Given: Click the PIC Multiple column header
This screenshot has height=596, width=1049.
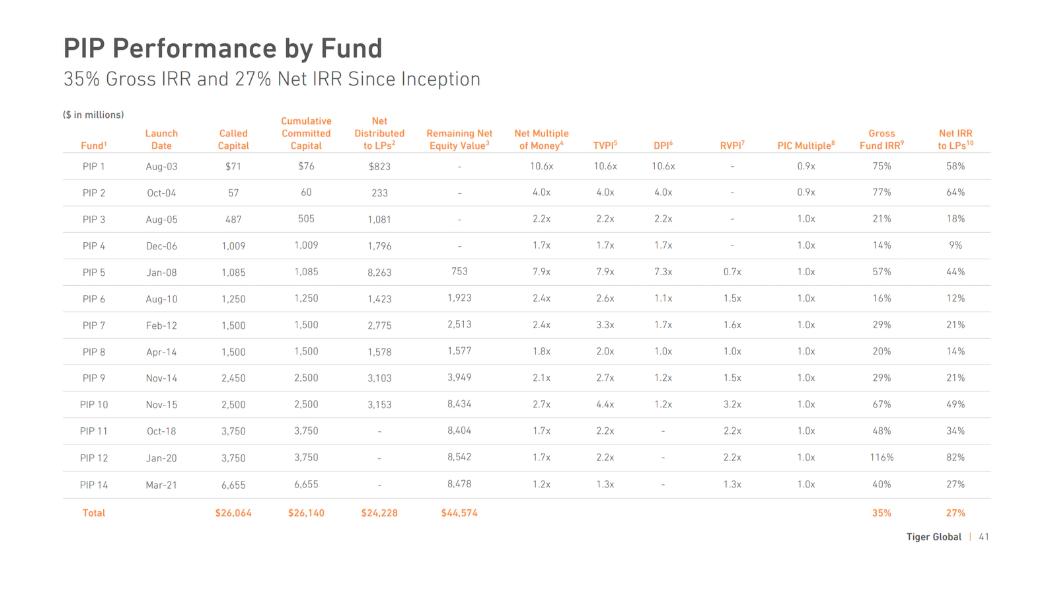Looking at the screenshot, I should tap(806, 146).
